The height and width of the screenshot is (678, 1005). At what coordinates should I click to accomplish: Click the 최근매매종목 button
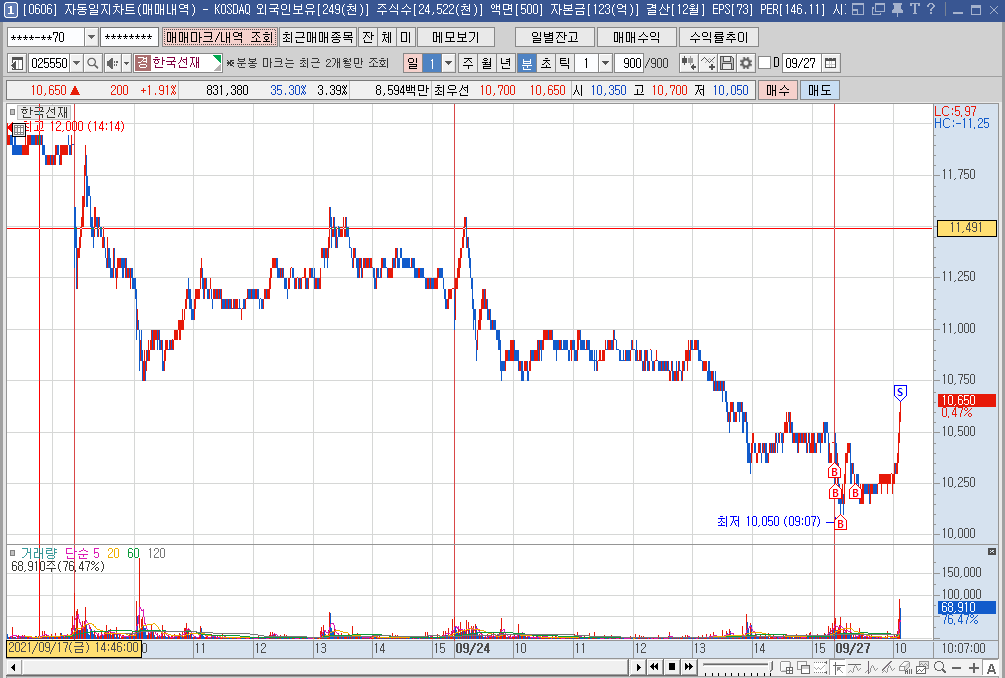tap(318, 37)
